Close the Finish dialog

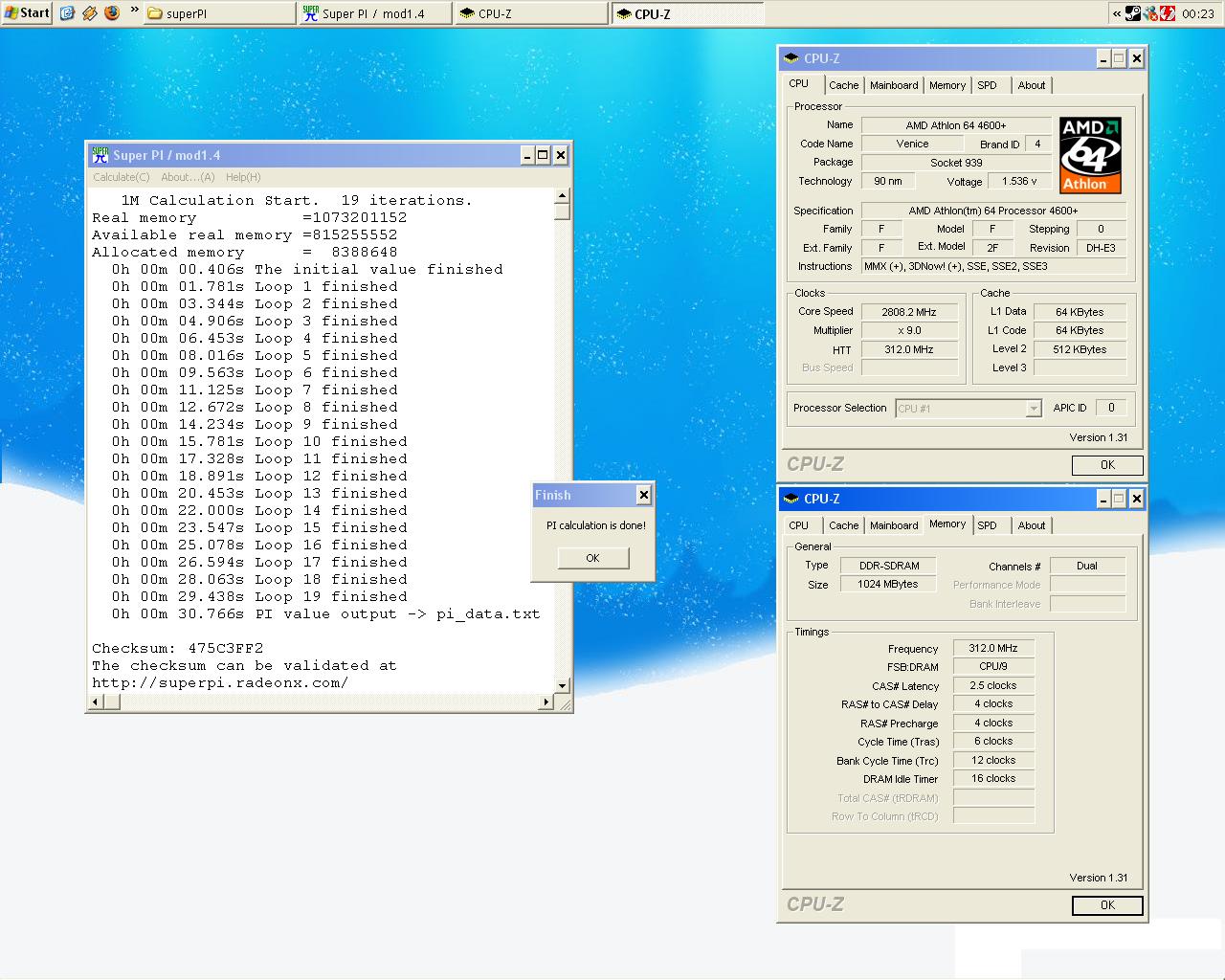pos(644,495)
